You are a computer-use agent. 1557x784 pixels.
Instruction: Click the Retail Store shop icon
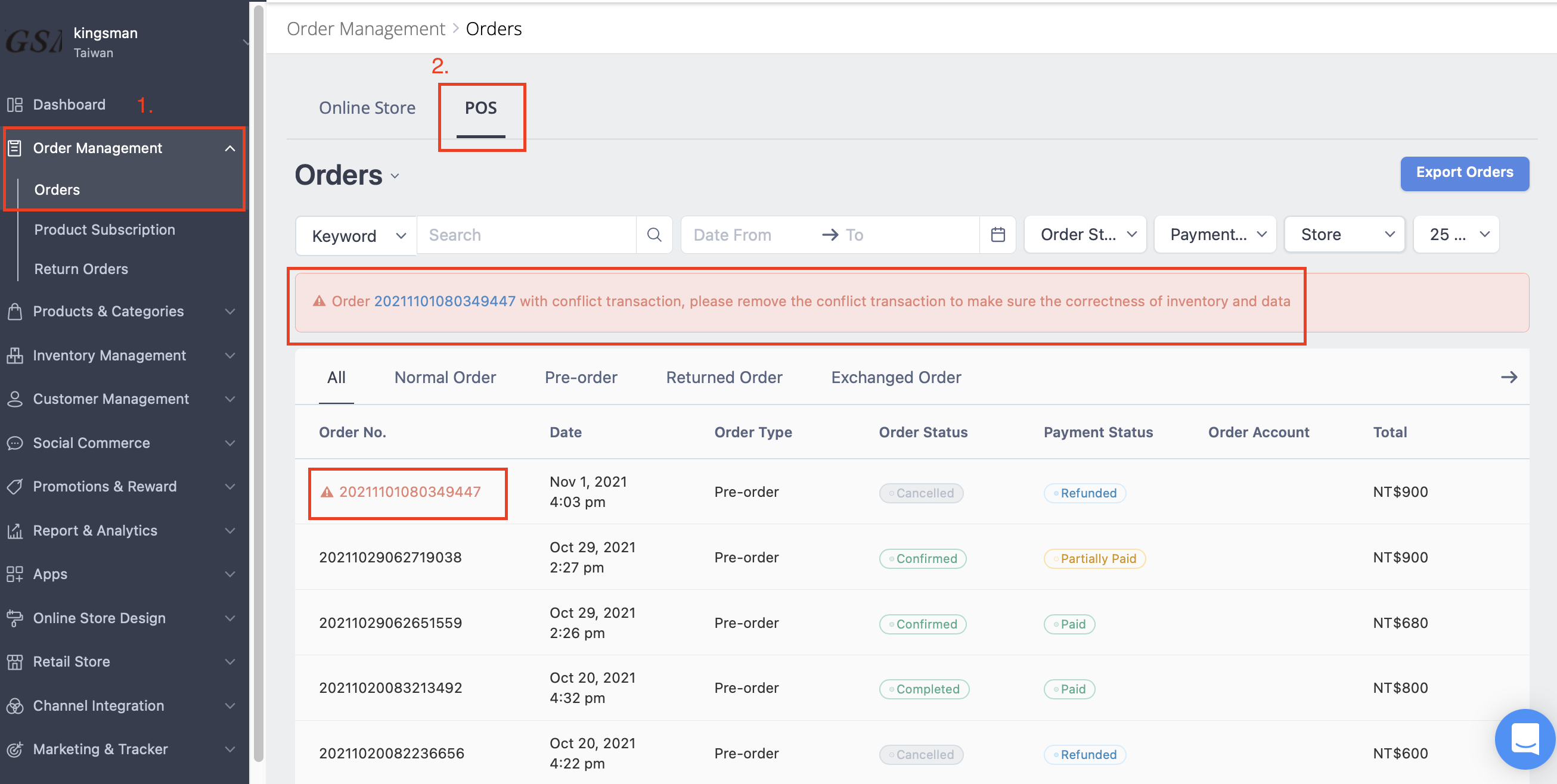point(14,661)
